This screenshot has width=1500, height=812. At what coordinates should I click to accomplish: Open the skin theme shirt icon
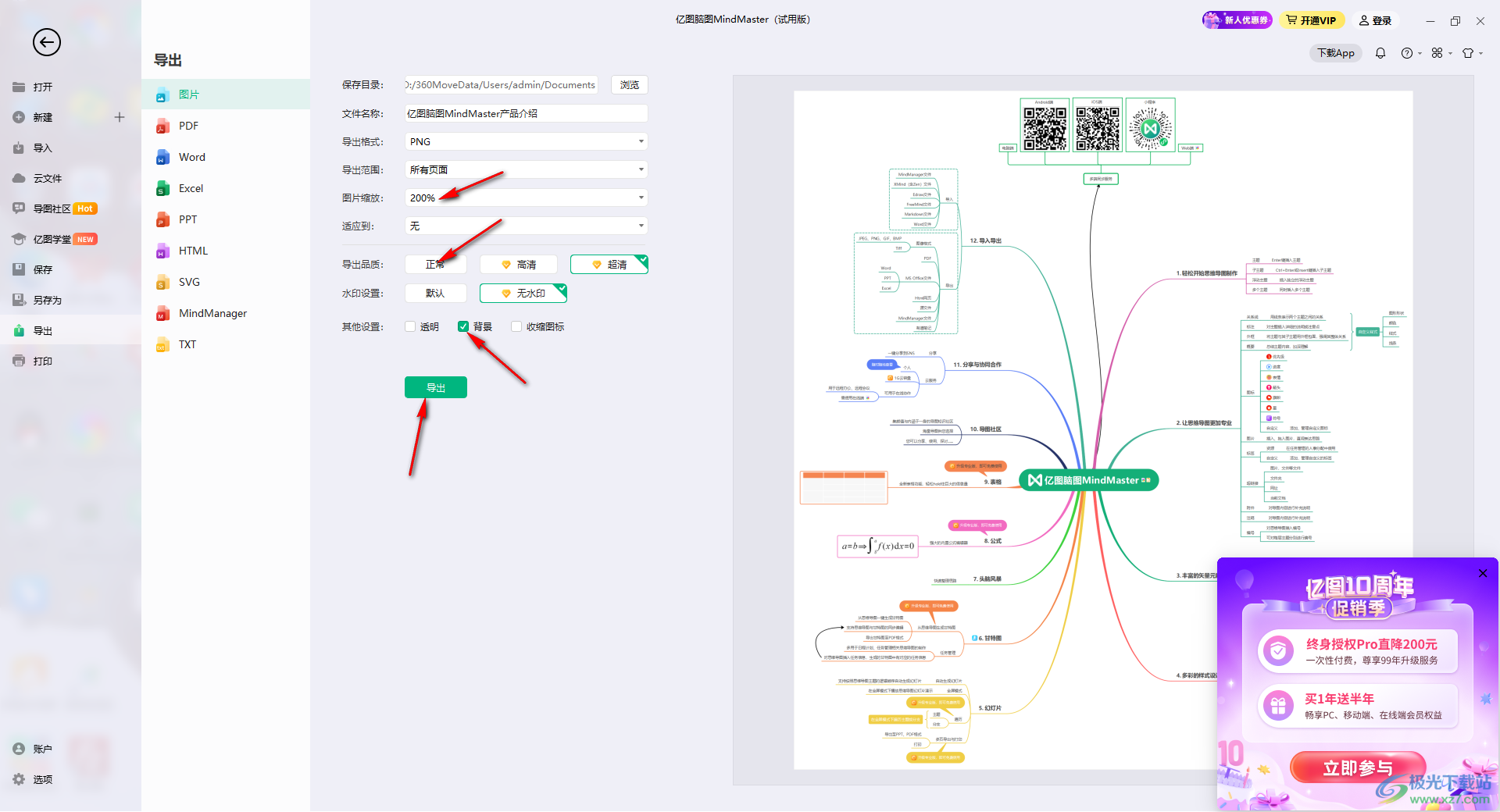(1468, 53)
